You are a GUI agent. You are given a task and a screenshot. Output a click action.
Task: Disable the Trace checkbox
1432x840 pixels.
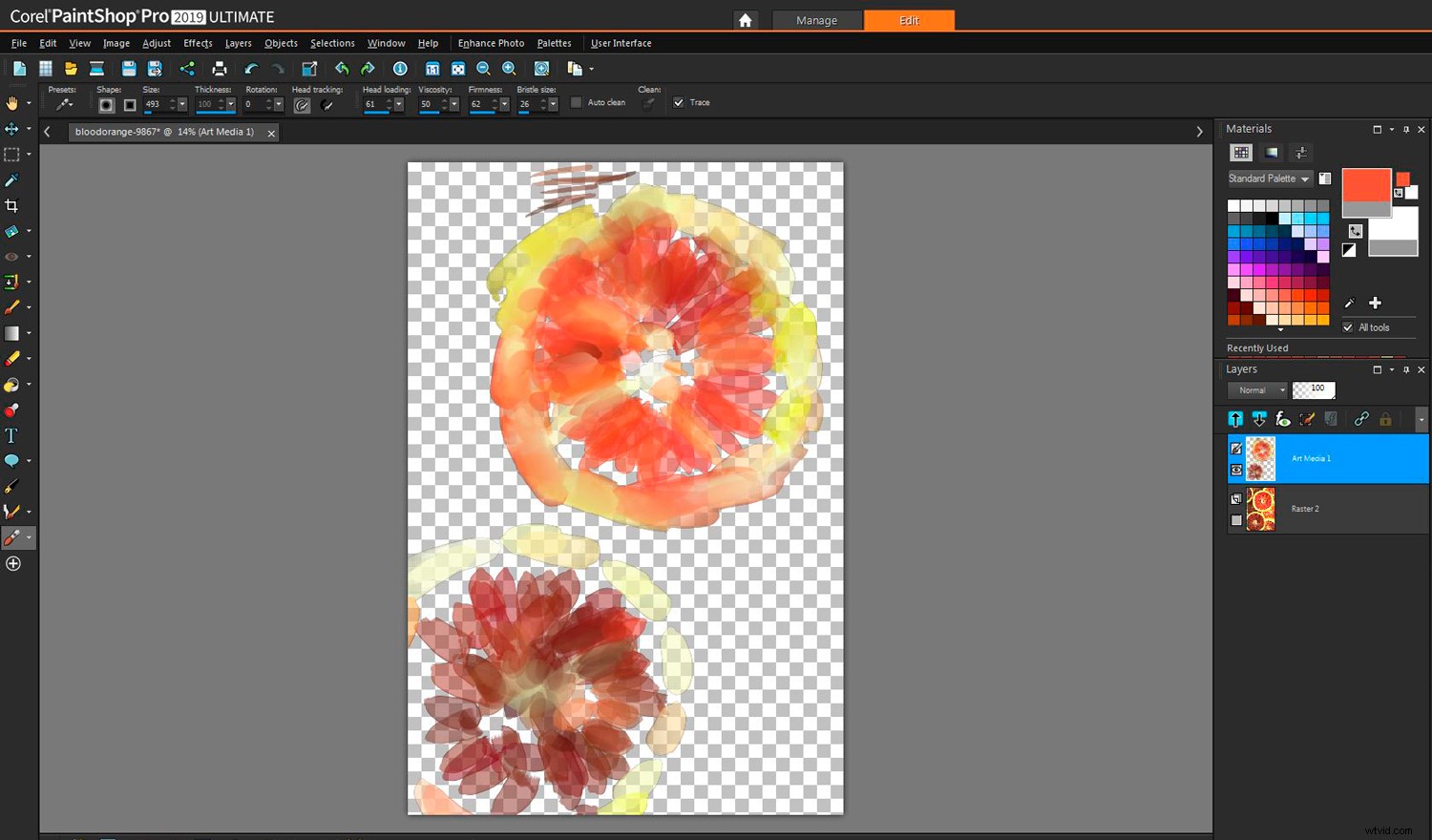pyautogui.click(x=679, y=102)
